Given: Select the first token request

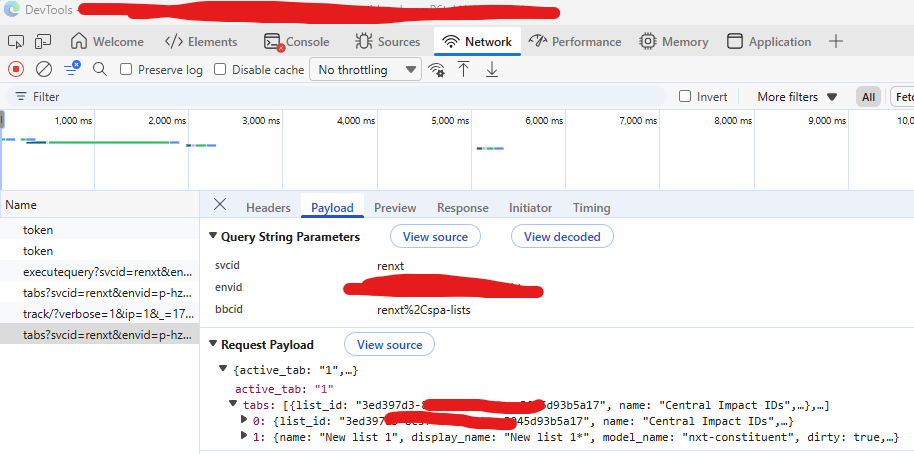Looking at the screenshot, I should [100, 230].
